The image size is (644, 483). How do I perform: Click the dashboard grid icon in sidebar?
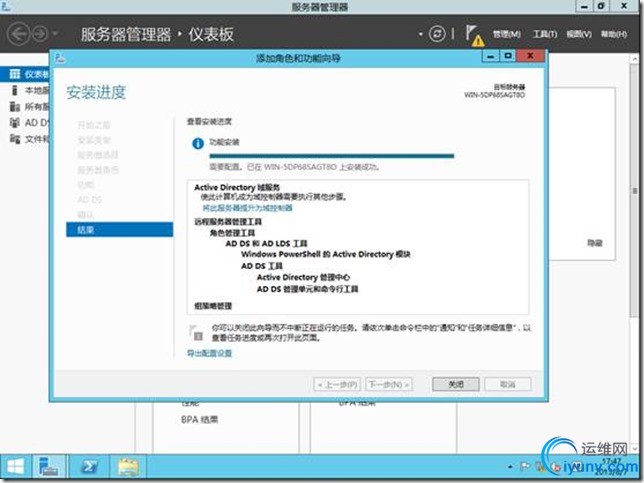click(x=15, y=74)
